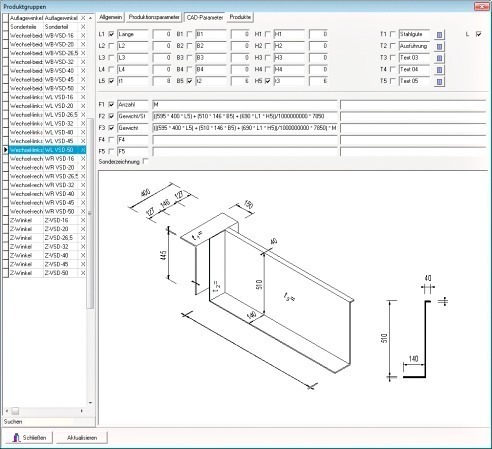Click the Schließen button
The height and width of the screenshot is (449, 492).
[x=28, y=438]
